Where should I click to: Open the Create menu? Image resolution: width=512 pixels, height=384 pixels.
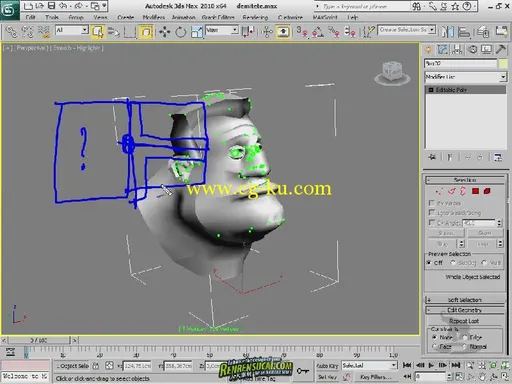pos(125,17)
